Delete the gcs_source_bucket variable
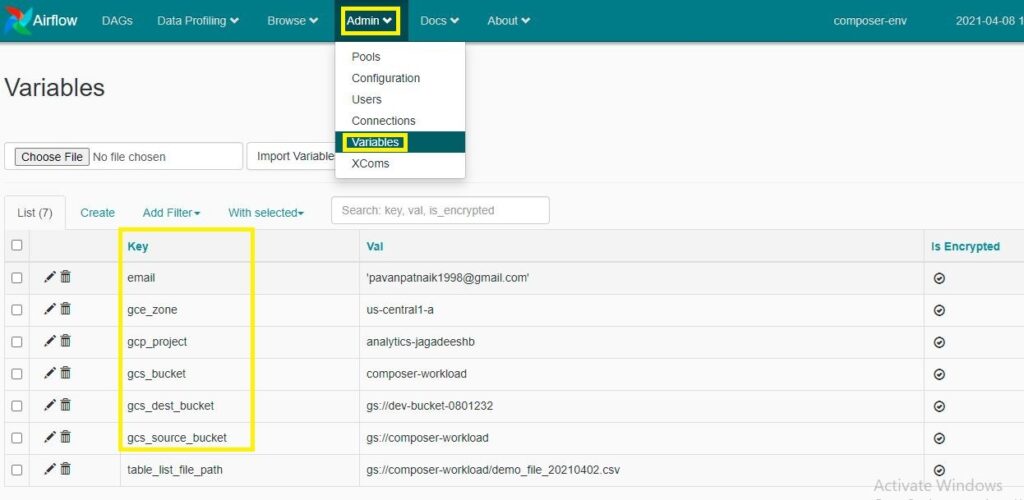The width and height of the screenshot is (1024, 500). point(66,437)
